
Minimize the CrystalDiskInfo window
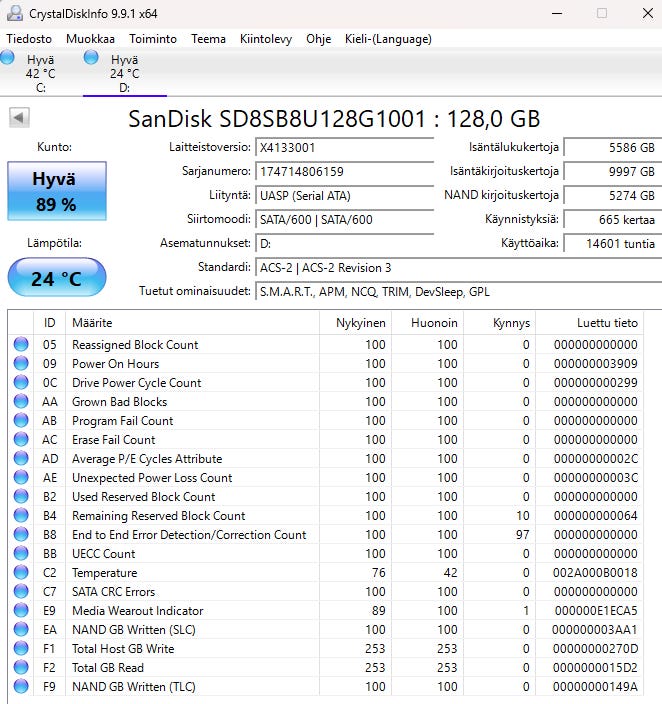pyautogui.click(x=557, y=13)
